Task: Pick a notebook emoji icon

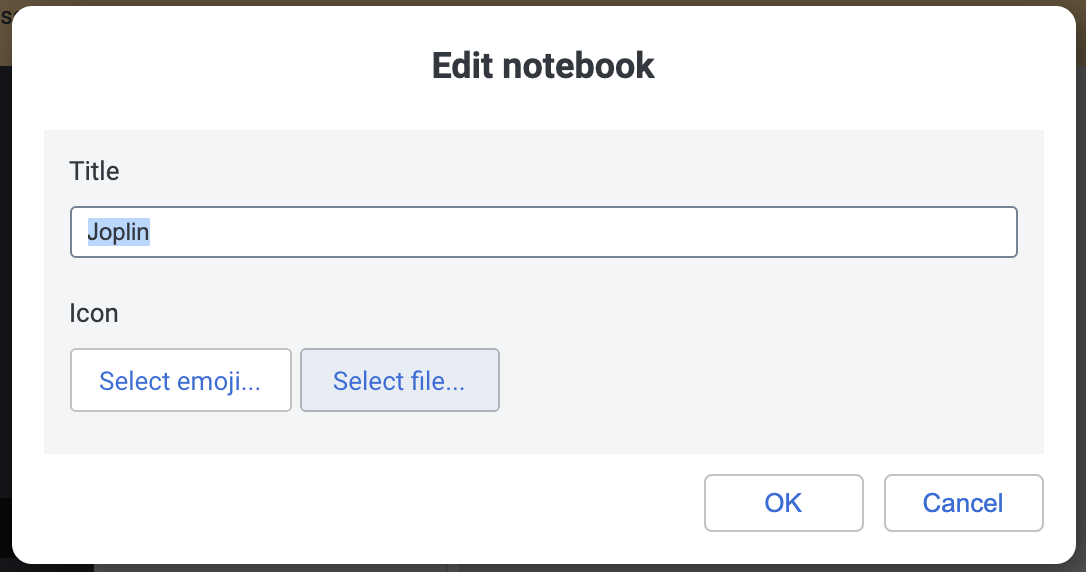Action: coord(181,380)
